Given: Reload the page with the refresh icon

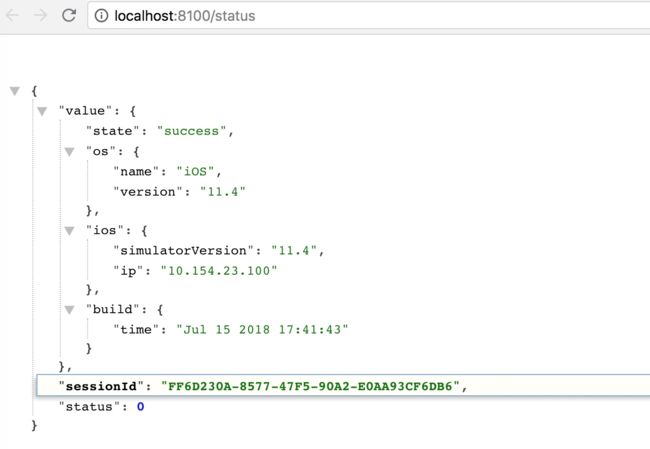Looking at the screenshot, I should point(69,15).
